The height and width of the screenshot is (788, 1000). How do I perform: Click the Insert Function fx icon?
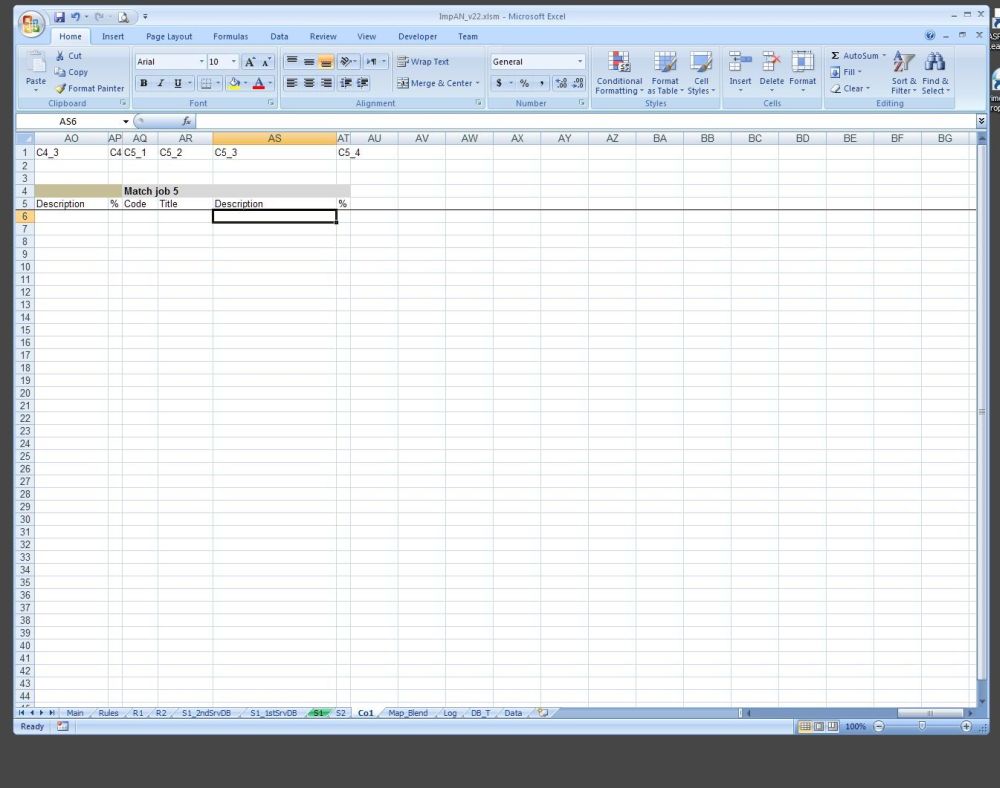coord(186,121)
